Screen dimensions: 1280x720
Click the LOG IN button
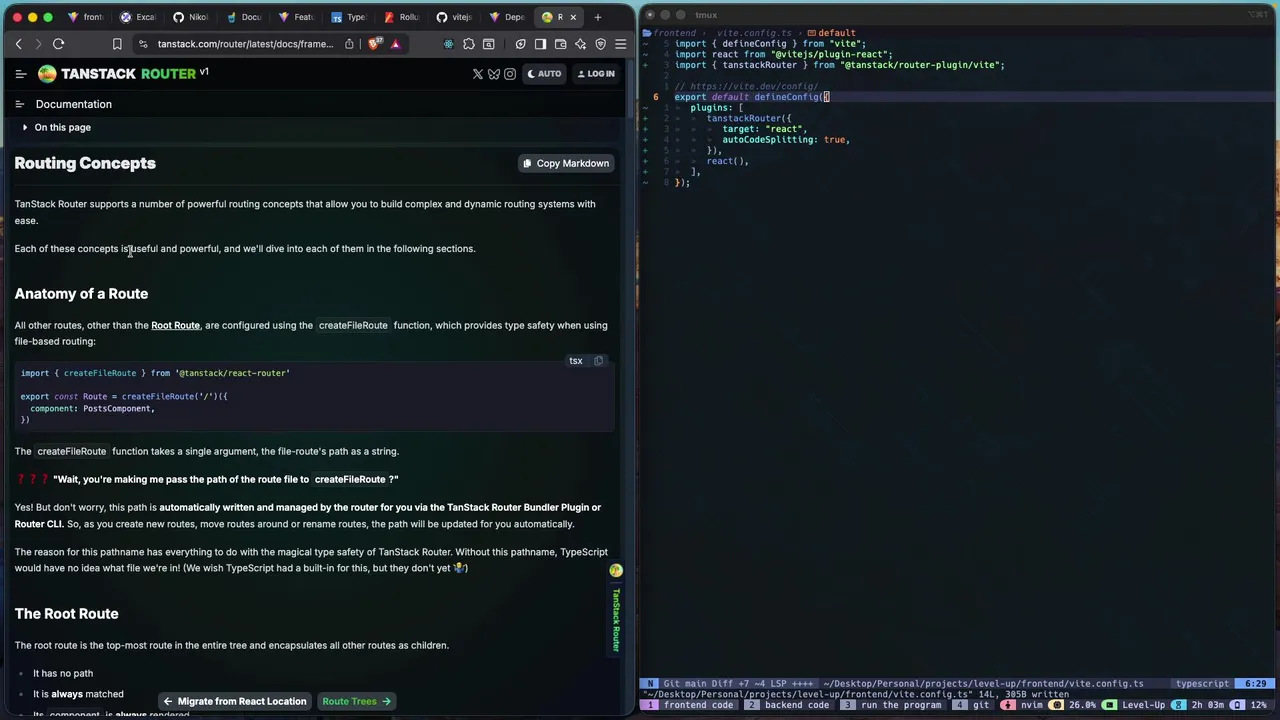[x=596, y=74]
